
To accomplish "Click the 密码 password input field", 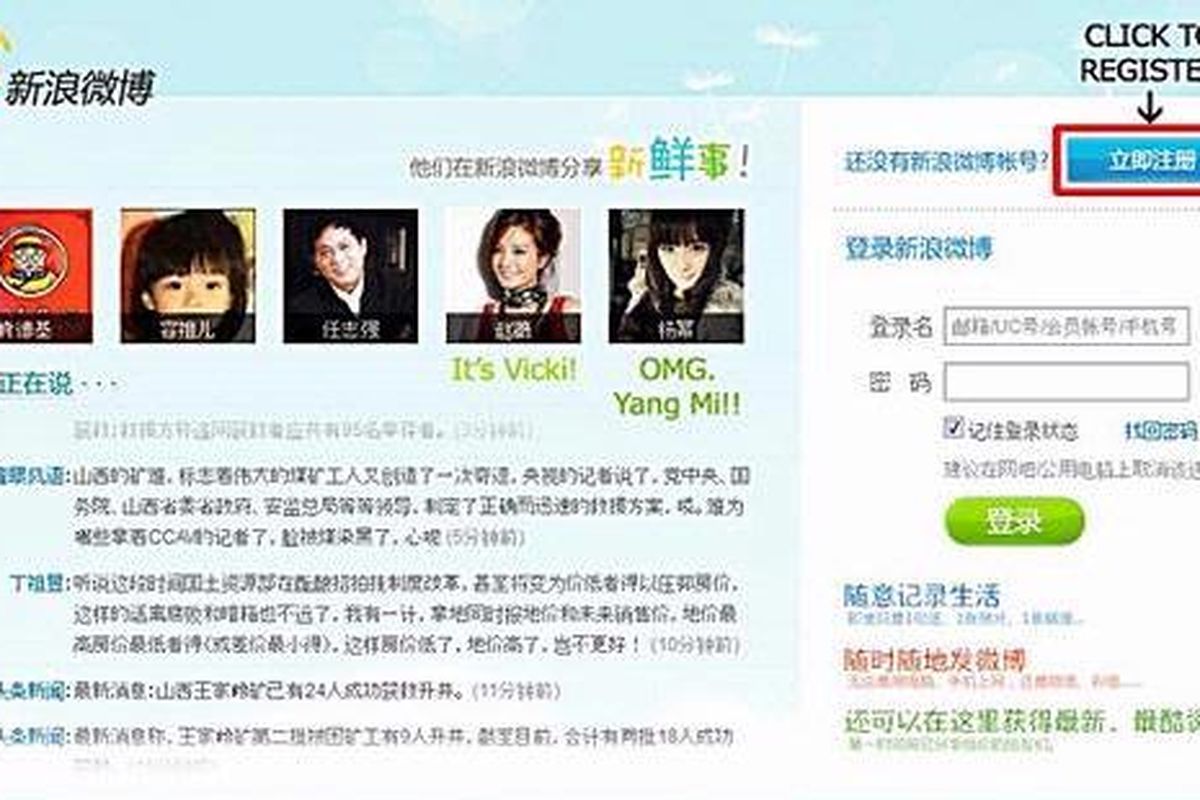I will point(1067,383).
